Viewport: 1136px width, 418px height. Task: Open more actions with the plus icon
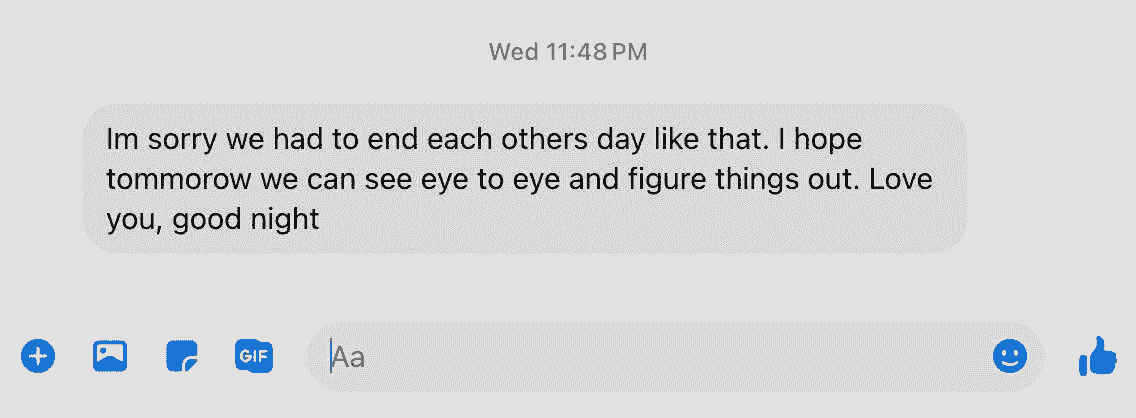click(38, 356)
